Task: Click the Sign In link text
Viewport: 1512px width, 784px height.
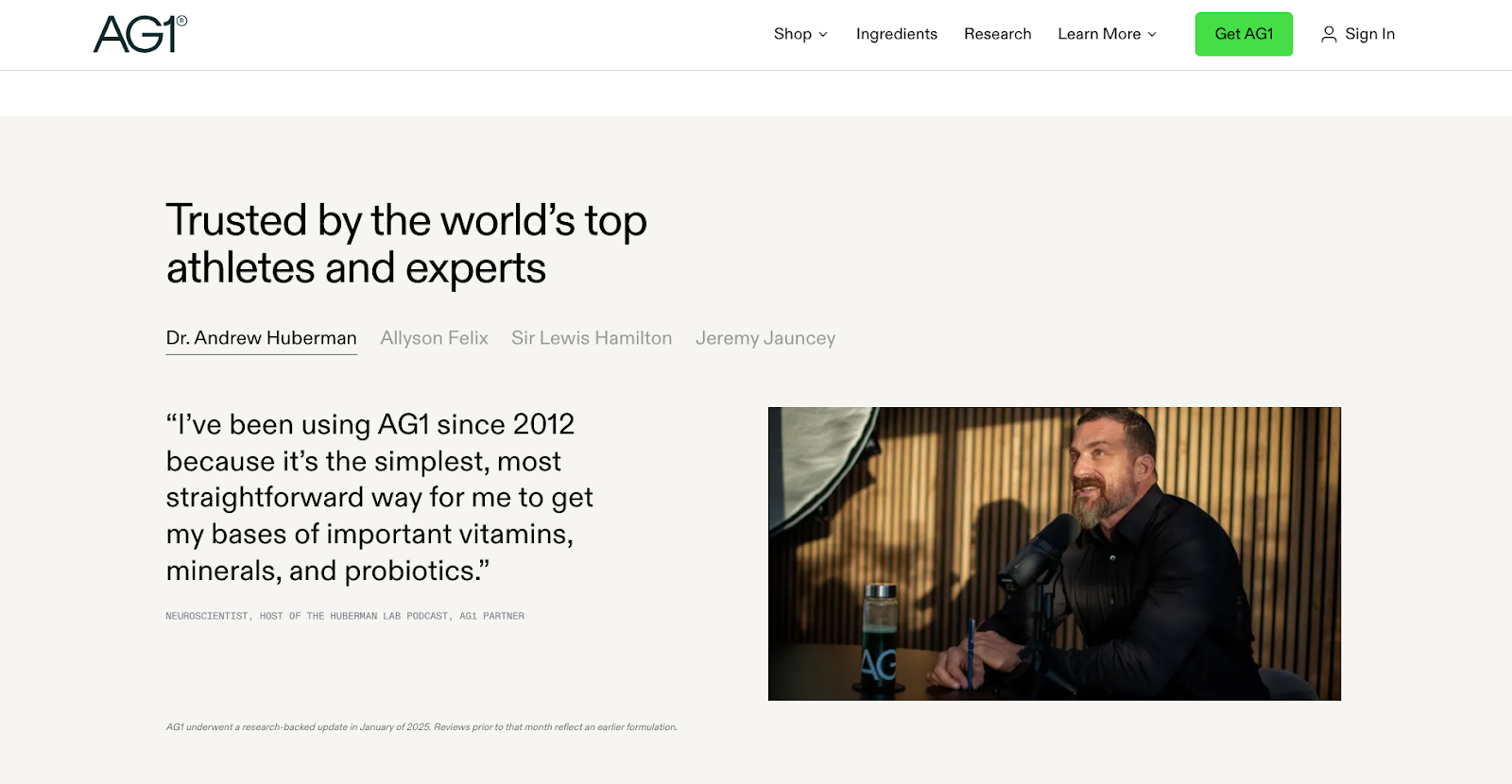Action: (1370, 34)
